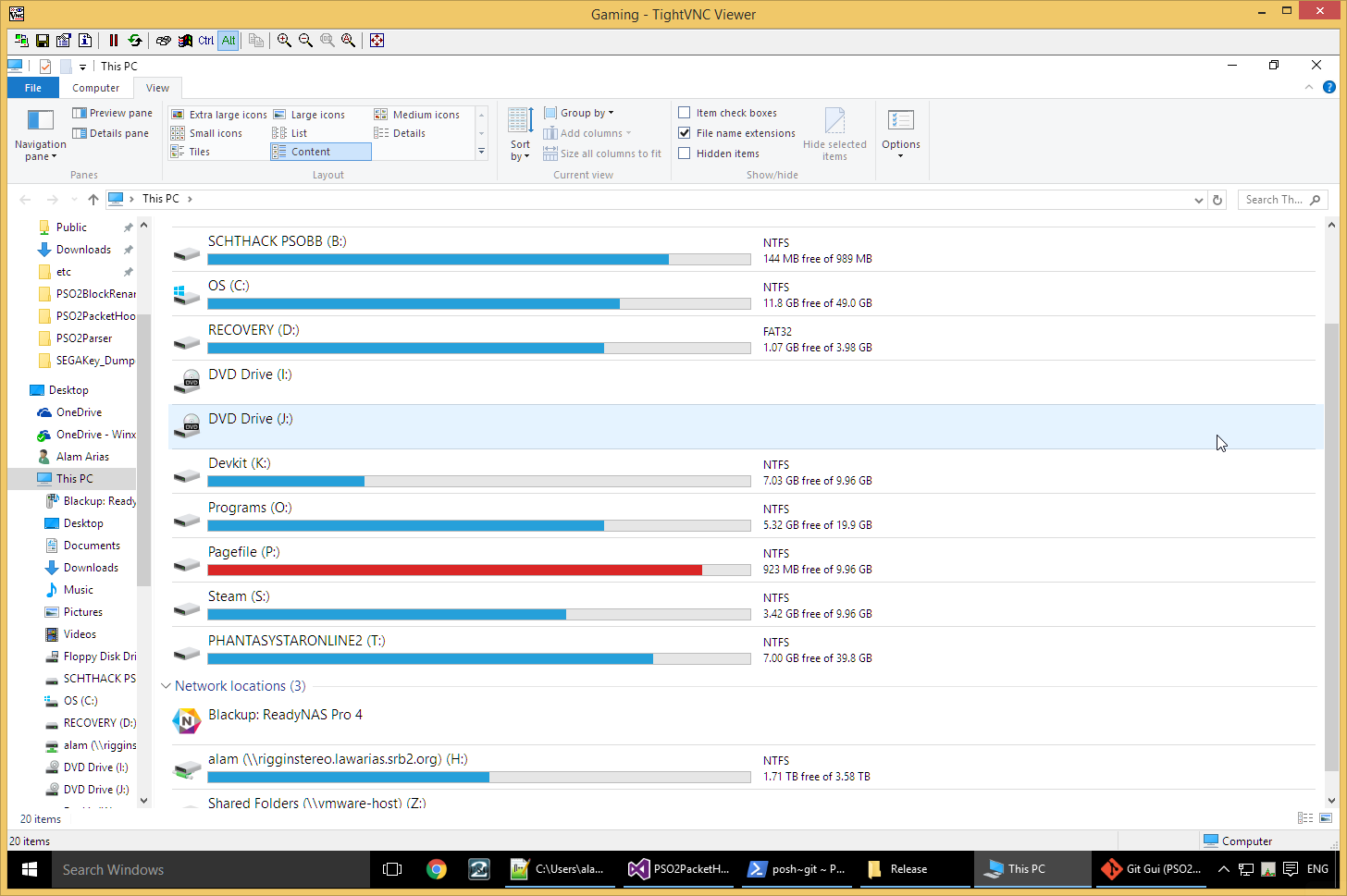Click the Properties checkmark quick access icon
The image size is (1347, 896).
click(x=45, y=66)
